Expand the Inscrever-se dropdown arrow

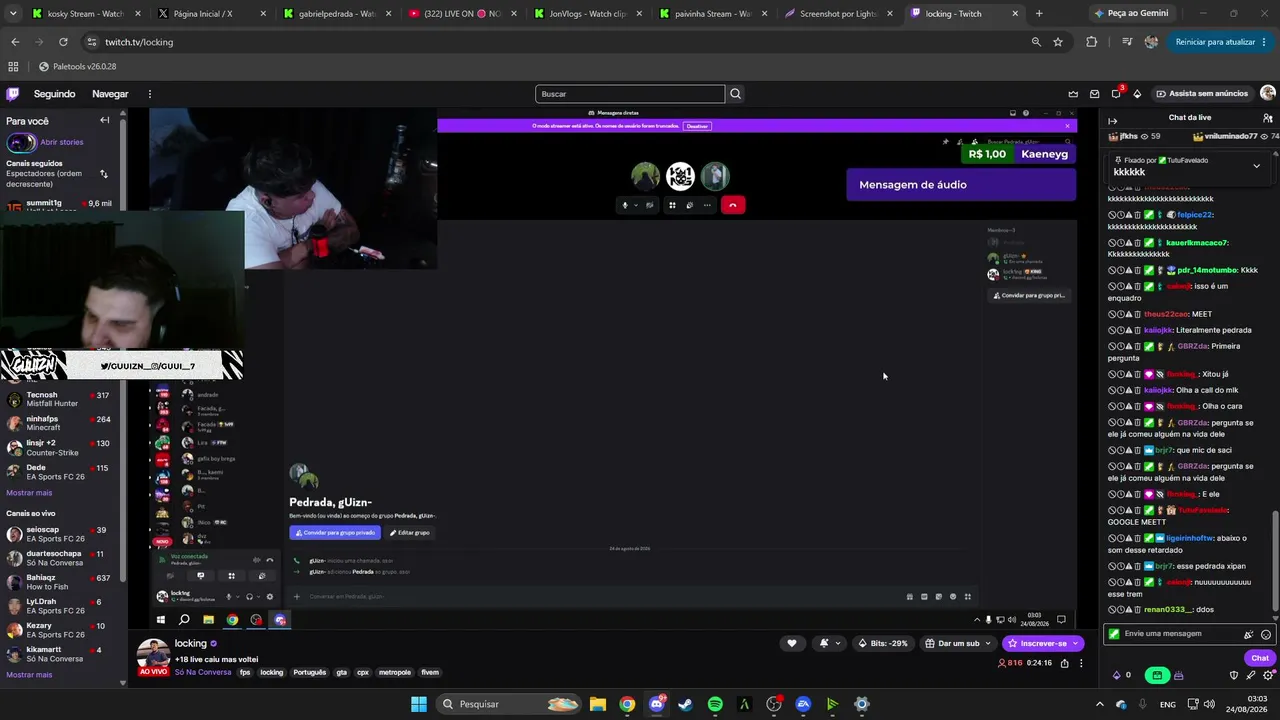click(1075, 643)
